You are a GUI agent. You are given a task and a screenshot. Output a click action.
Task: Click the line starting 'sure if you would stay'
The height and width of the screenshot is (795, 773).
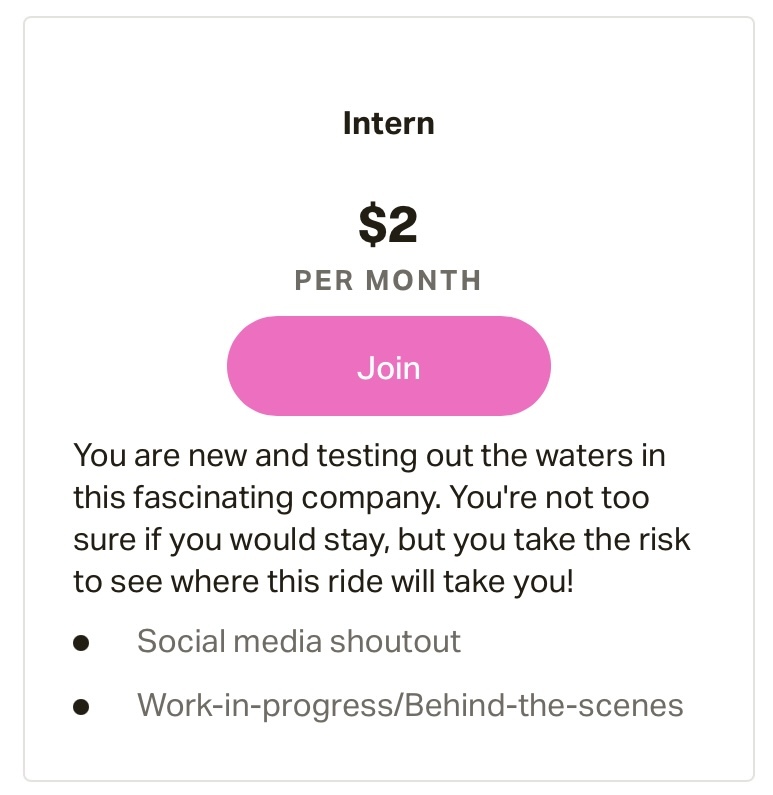(382, 539)
